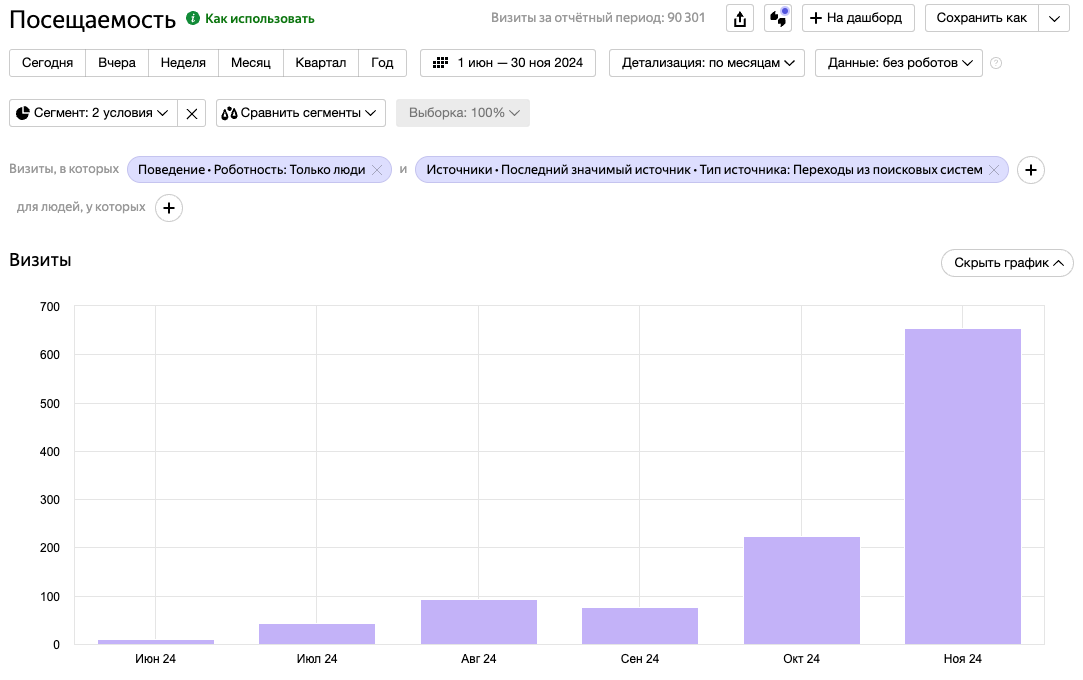The height and width of the screenshot is (680, 1083).
Task: Remove the 'Переходы из поисковых систем' condition
Action: click(994, 170)
